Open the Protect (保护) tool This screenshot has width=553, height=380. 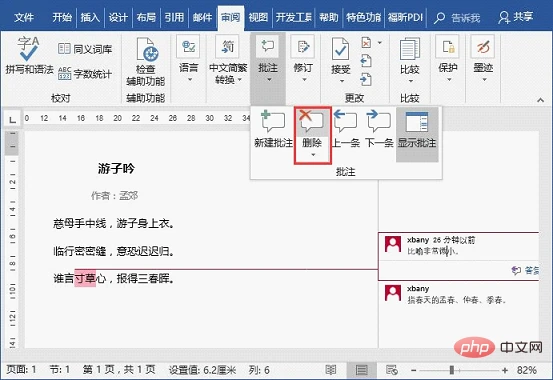point(448,59)
